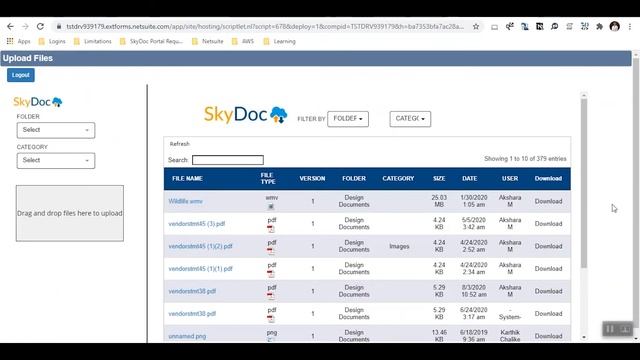
Task: Click the inner scrollbar down arrow
Action: (584, 337)
